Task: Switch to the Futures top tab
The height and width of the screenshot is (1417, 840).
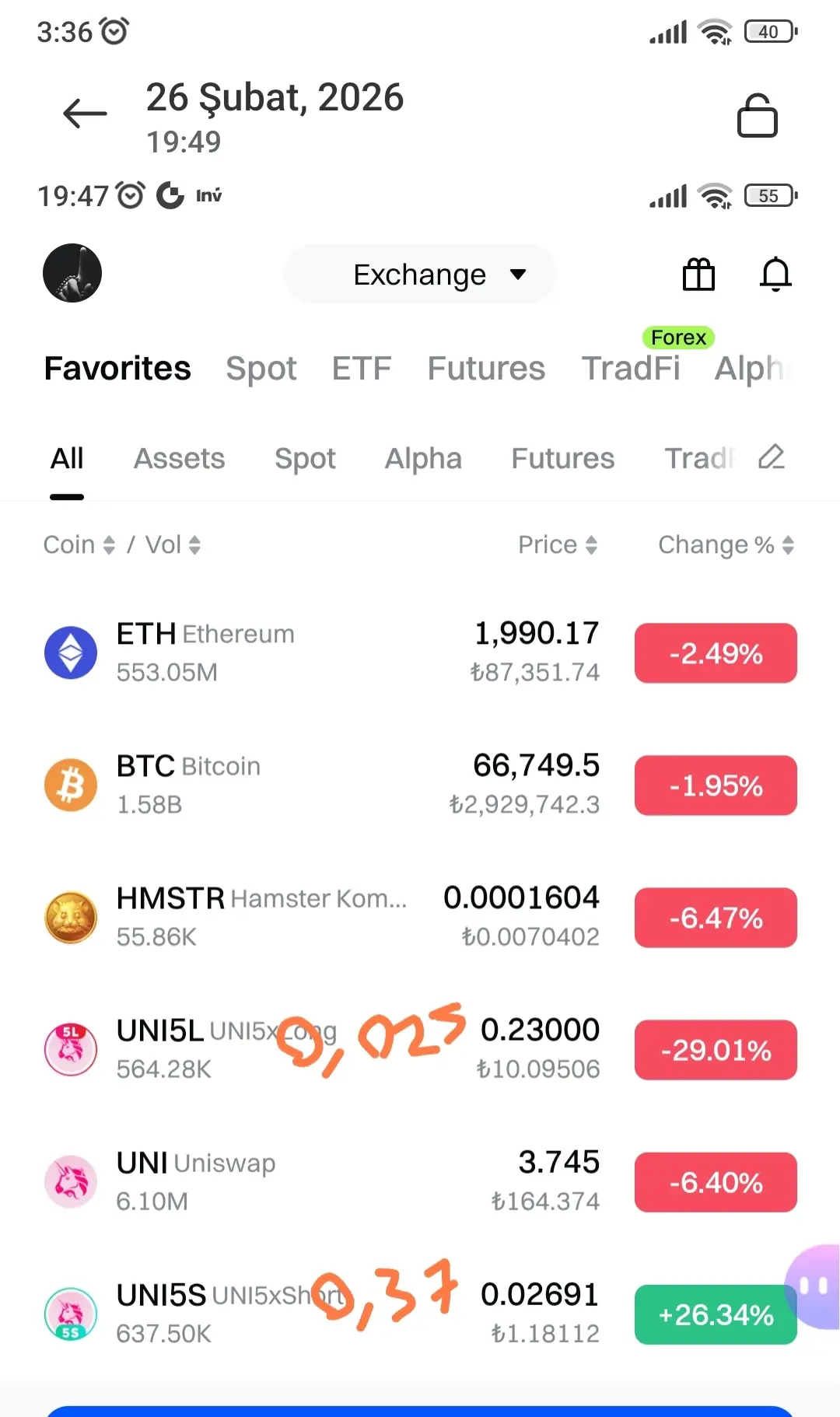Action: [486, 368]
